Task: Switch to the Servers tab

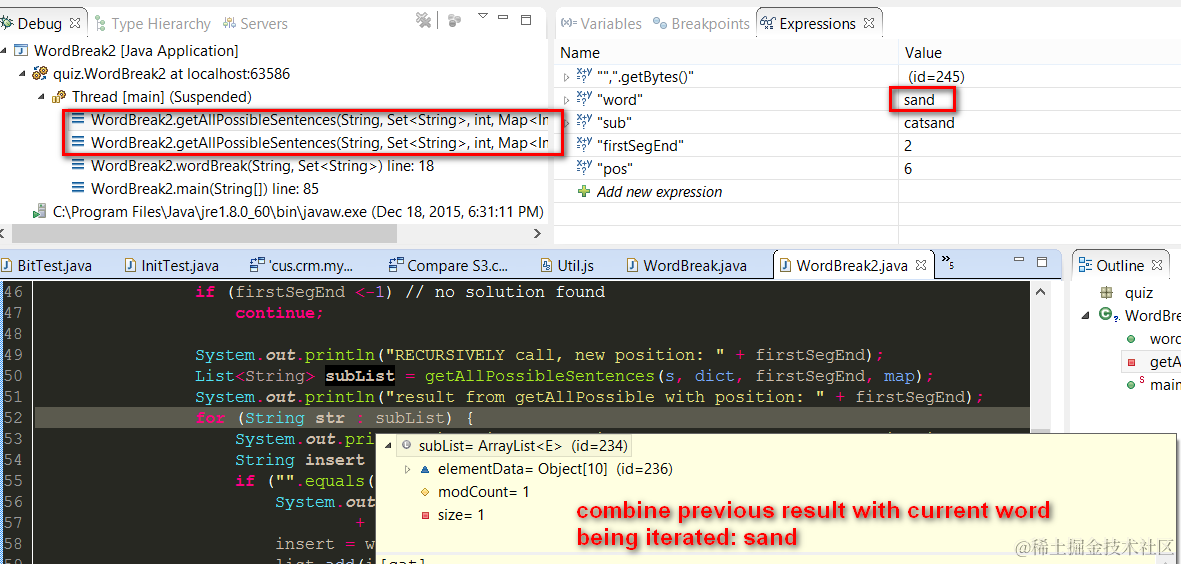Action: [255, 24]
